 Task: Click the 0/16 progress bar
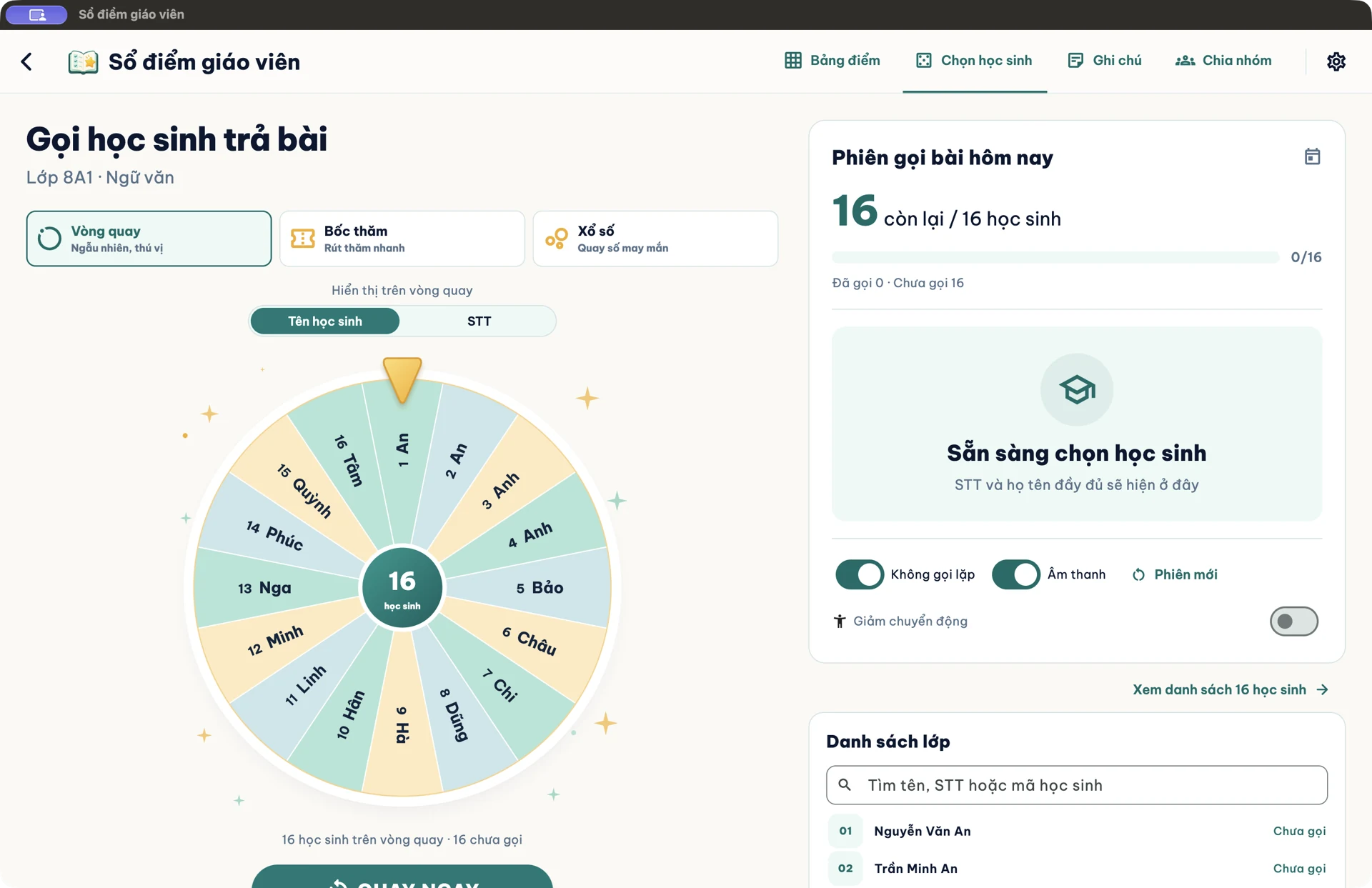[1055, 257]
